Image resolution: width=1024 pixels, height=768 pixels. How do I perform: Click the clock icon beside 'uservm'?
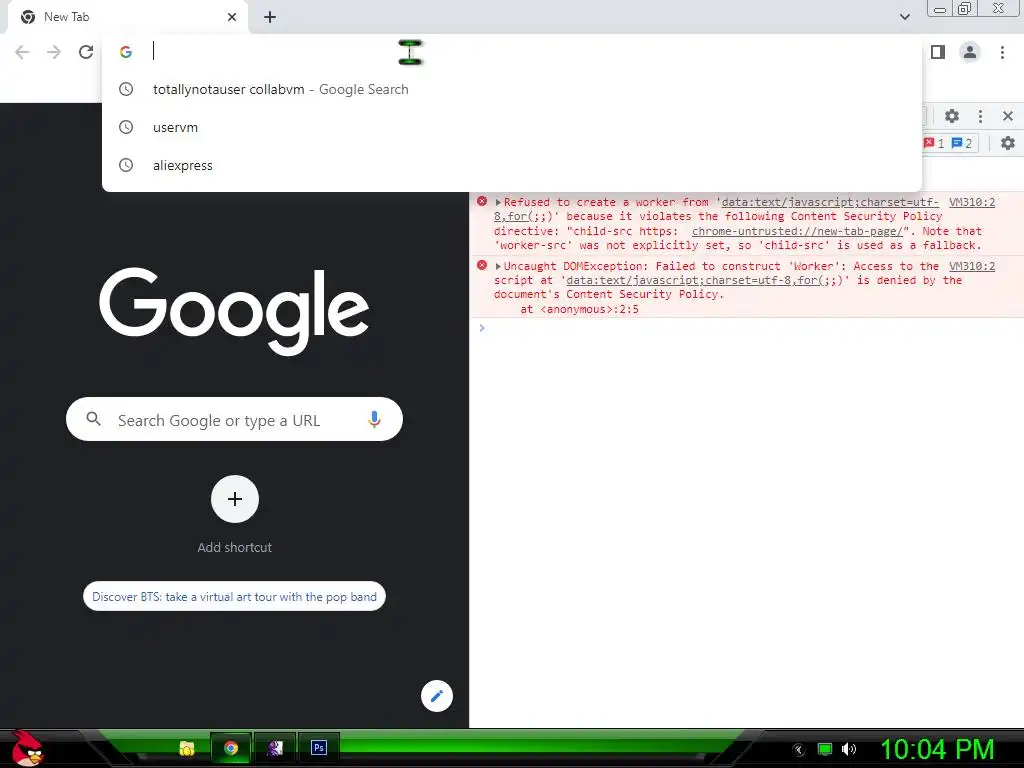click(x=126, y=127)
